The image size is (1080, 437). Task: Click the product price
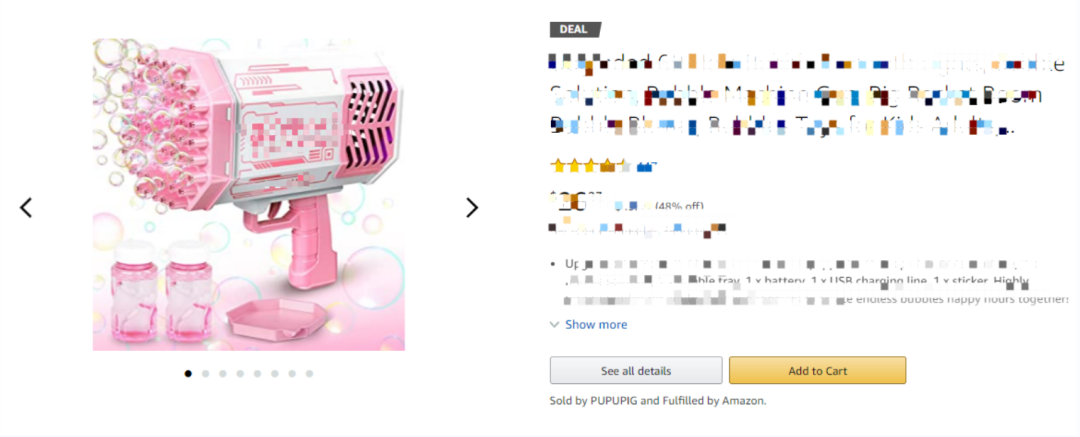(576, 201)
